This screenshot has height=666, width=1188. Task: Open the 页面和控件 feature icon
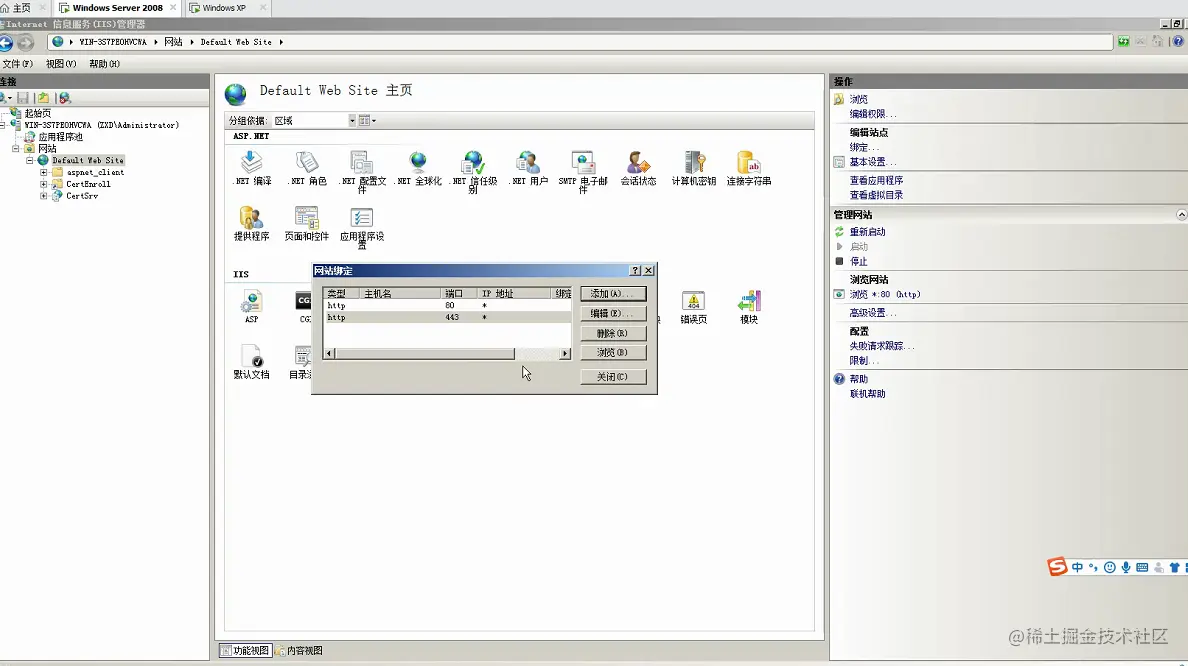[x=306, y=224]
